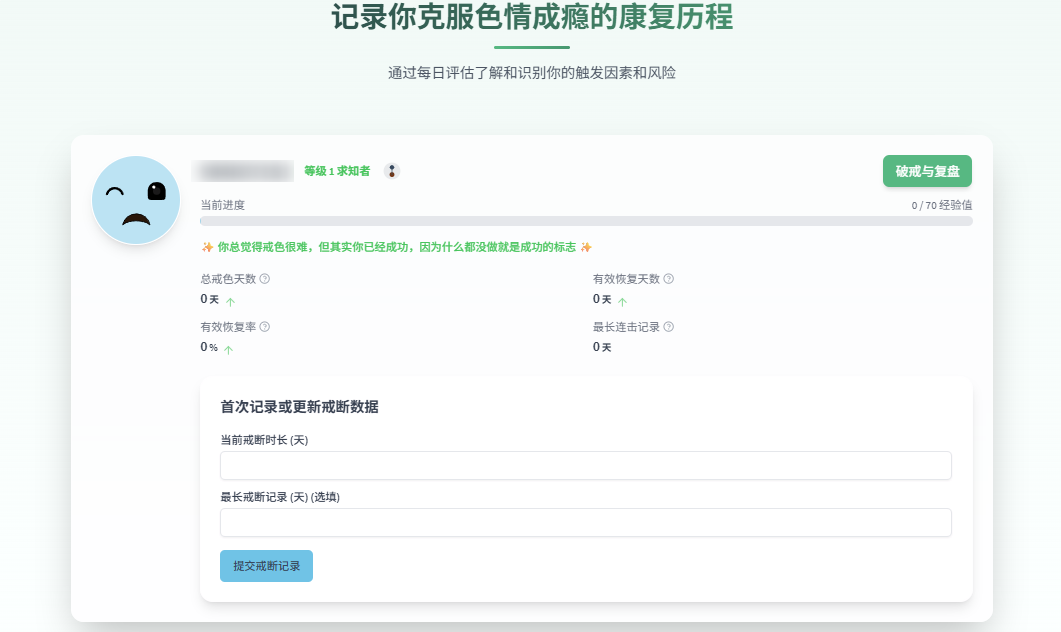Image resolution: width=1061 pixels, height=632 pixels.
Task: Click green up arrow under 有效恢复天数
Action: tap(622, 301)
